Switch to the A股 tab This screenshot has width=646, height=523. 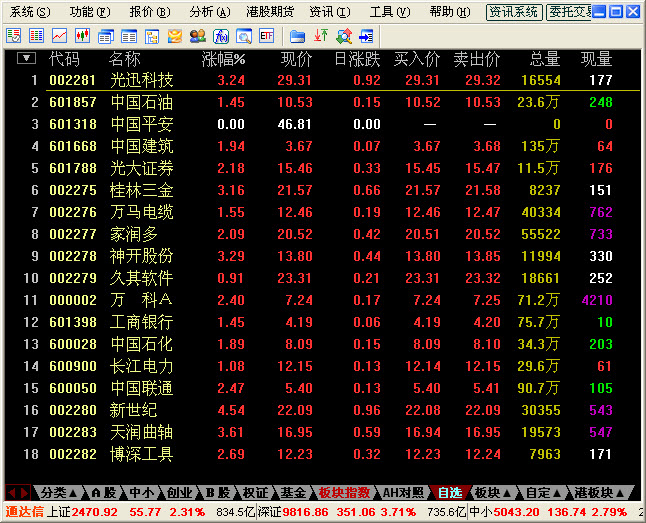tap(103, 493)
